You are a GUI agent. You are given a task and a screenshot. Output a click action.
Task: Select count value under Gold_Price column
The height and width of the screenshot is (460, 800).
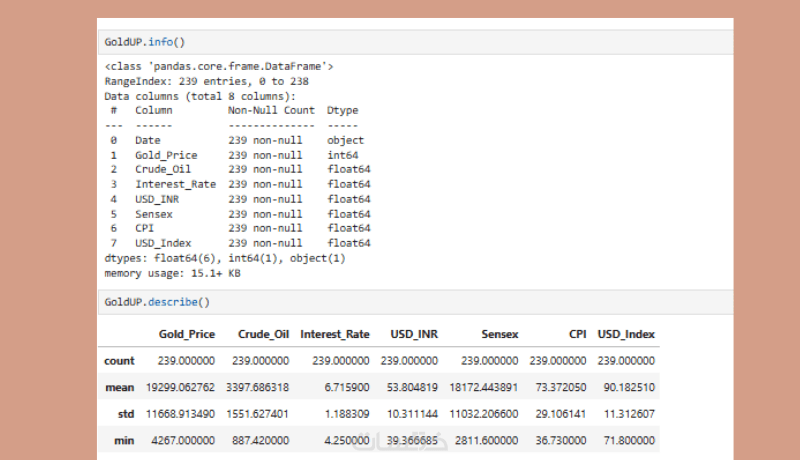pyautogui.click(x=186, y=361)
